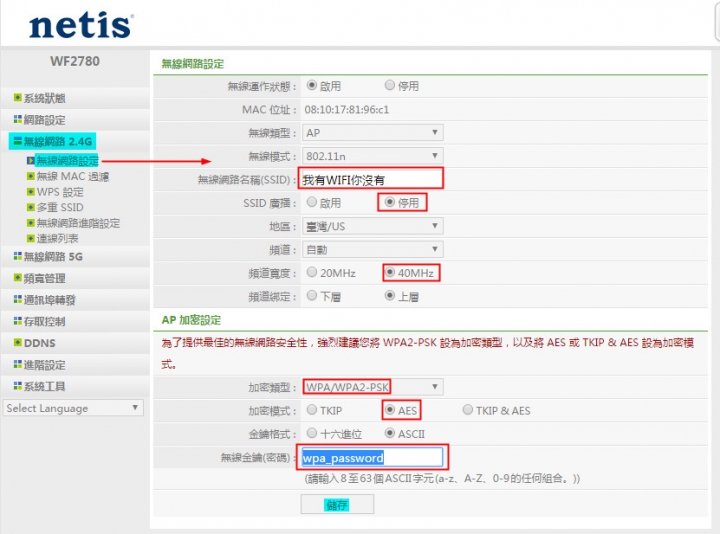Click the SSID name input field
The width and height of the screenshot is (720, 534).
point(371,179)
